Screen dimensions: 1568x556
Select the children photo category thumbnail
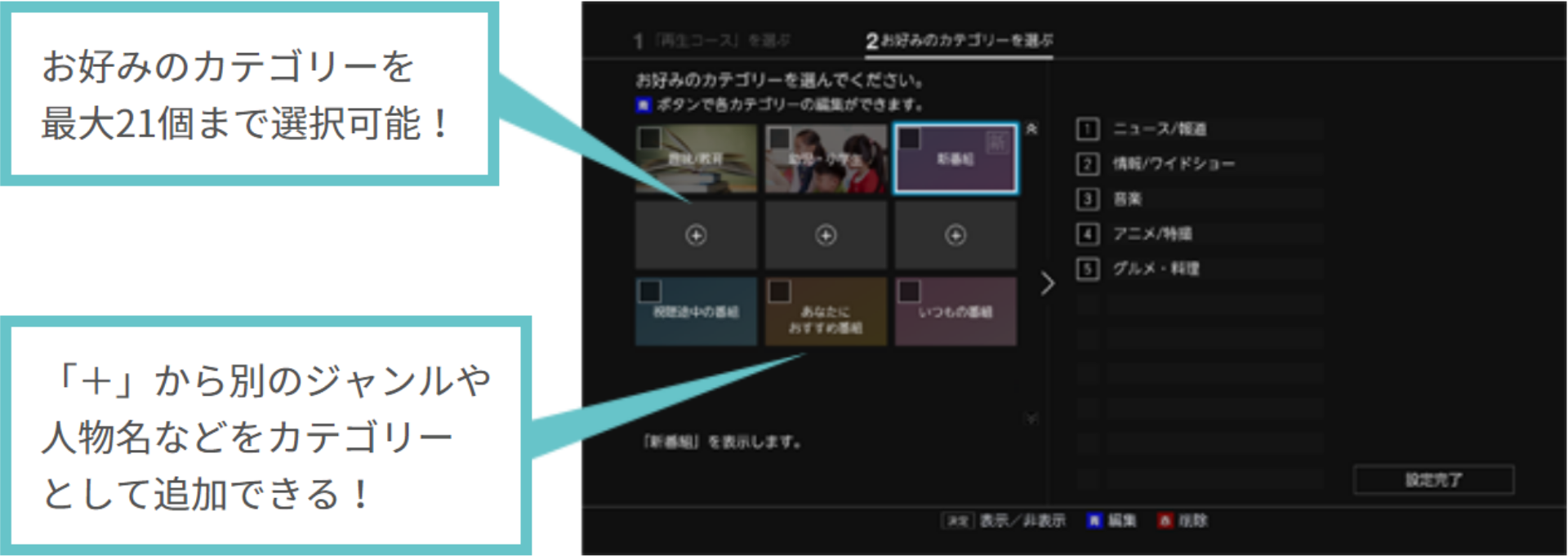[x=826, y=160]
